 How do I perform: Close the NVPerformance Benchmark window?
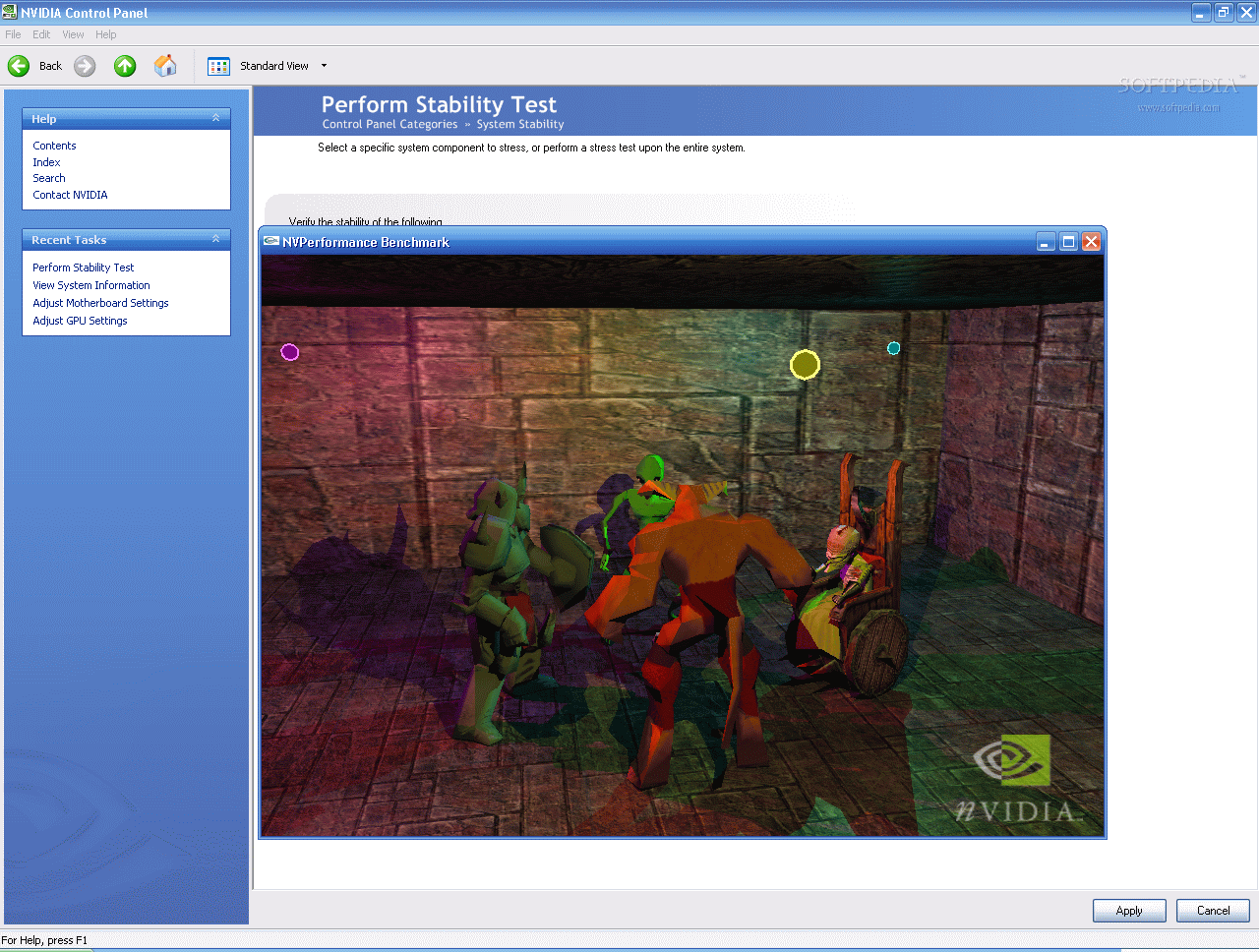point(1092,242)
